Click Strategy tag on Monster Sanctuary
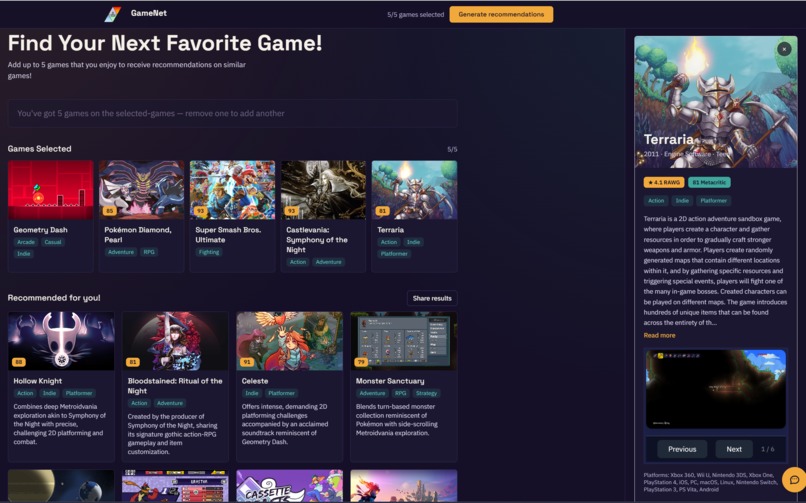Image resolution: width=806 pixels, height=503 pixels. click(427, 393)
